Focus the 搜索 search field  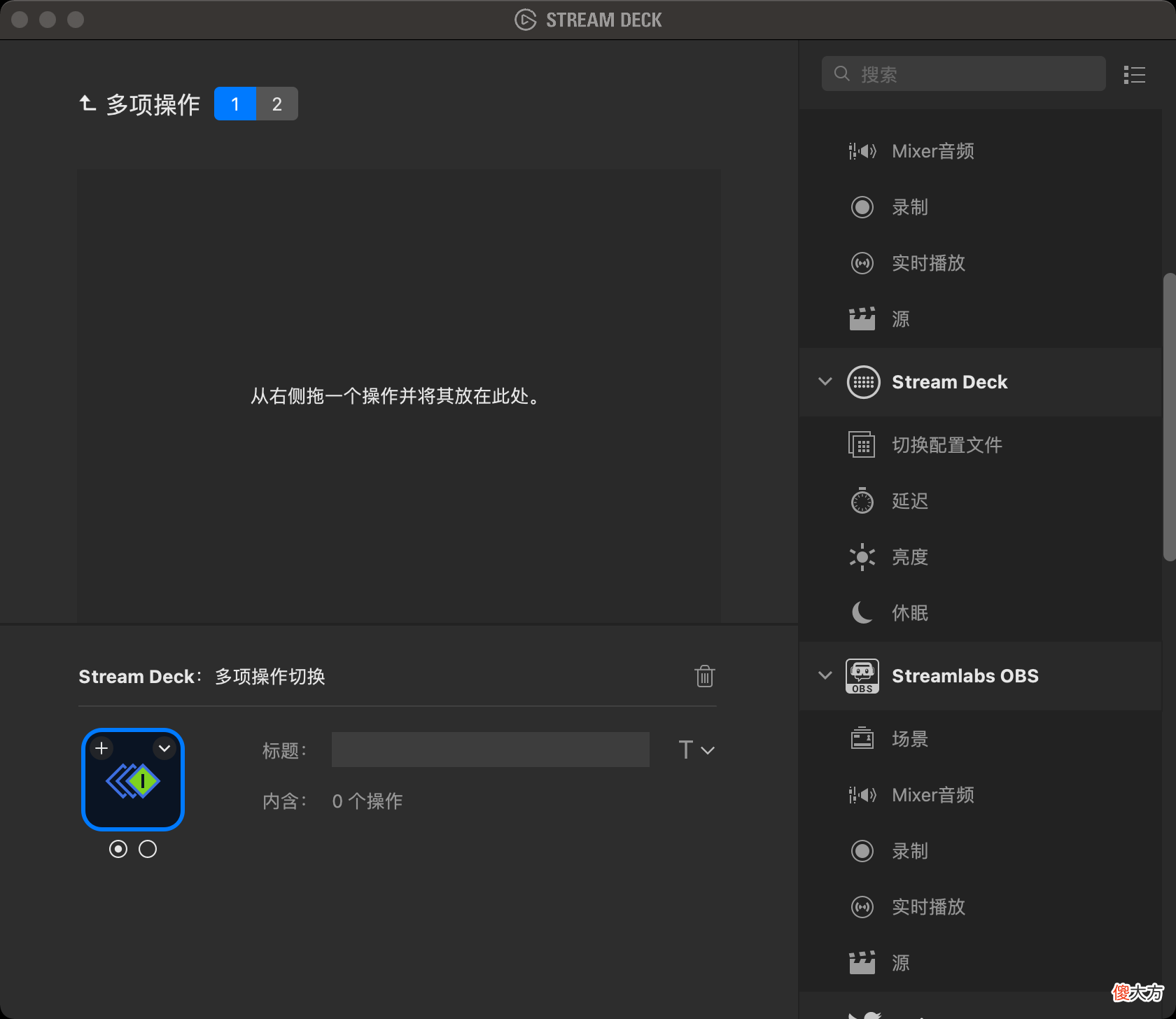963,73
